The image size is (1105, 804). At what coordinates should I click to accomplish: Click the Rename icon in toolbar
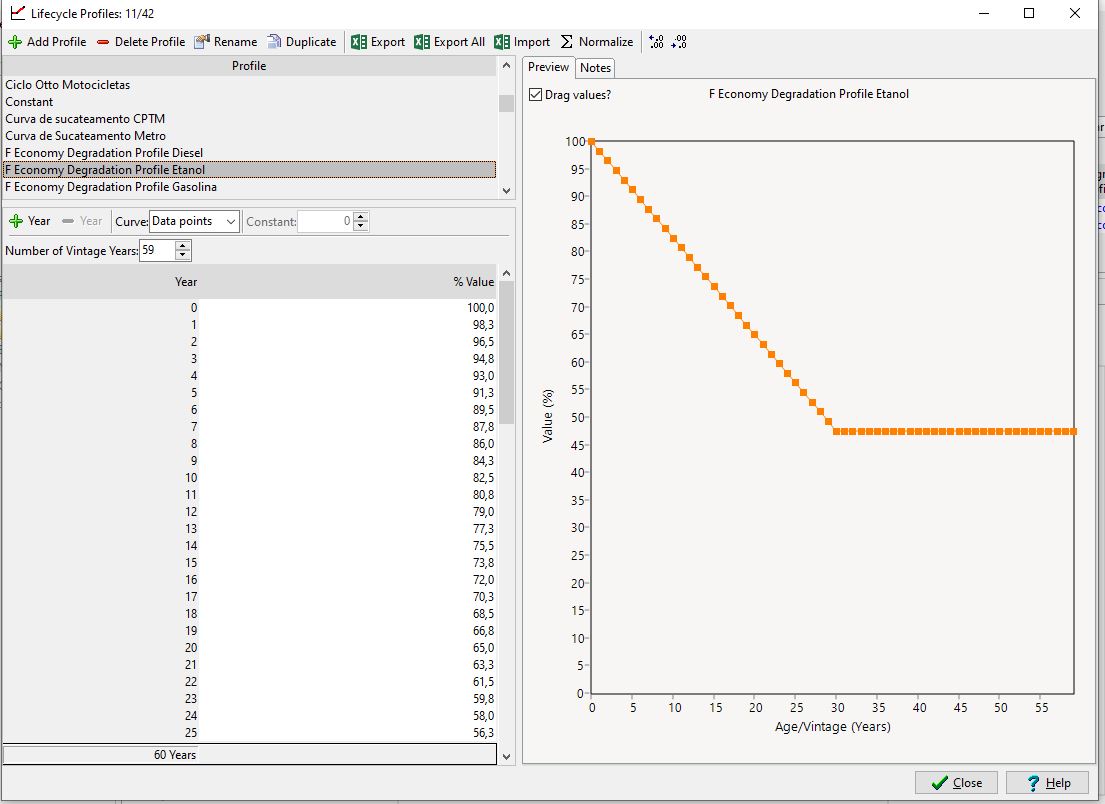[202, 42]
